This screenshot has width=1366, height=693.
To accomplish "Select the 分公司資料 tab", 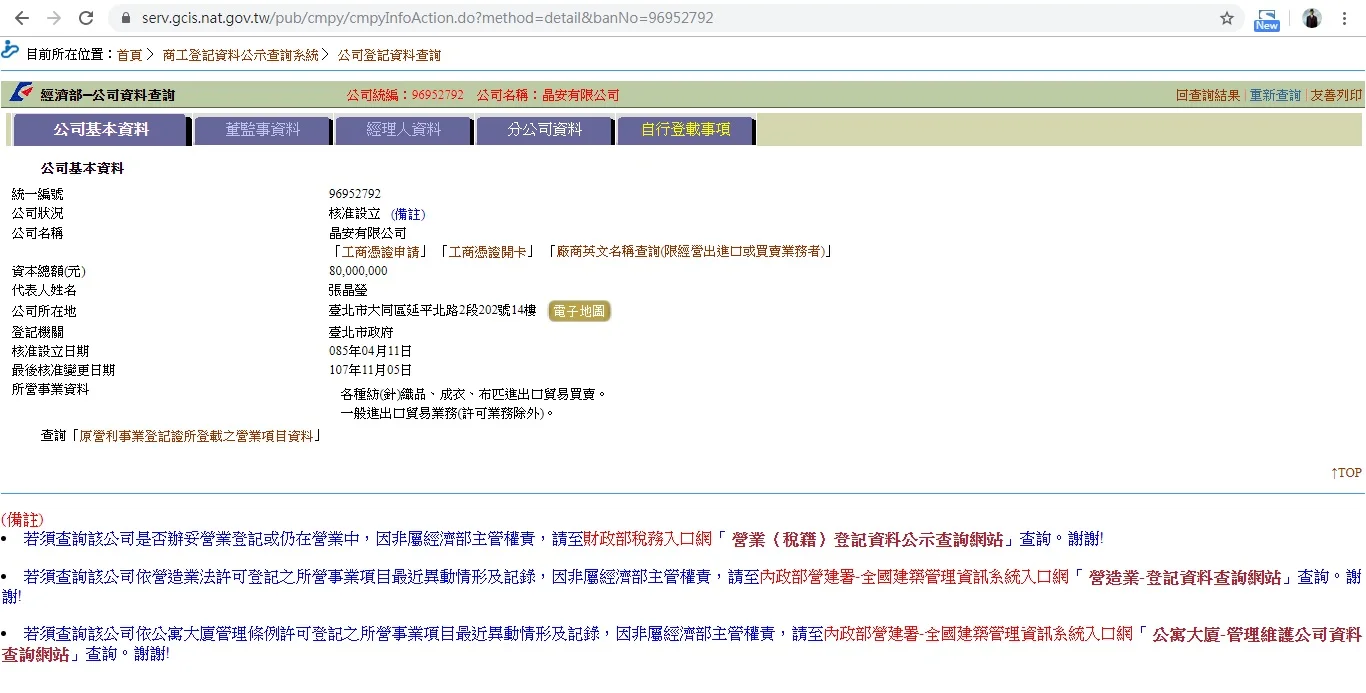I will point(544,130).
